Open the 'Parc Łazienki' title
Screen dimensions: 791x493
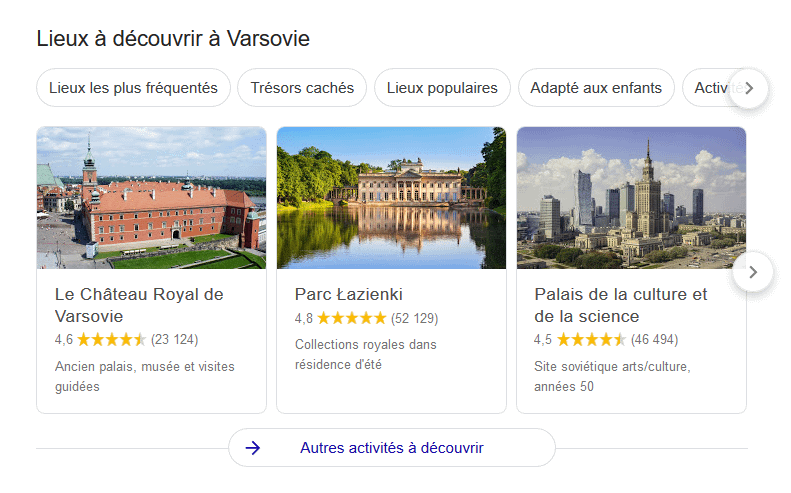349,294
